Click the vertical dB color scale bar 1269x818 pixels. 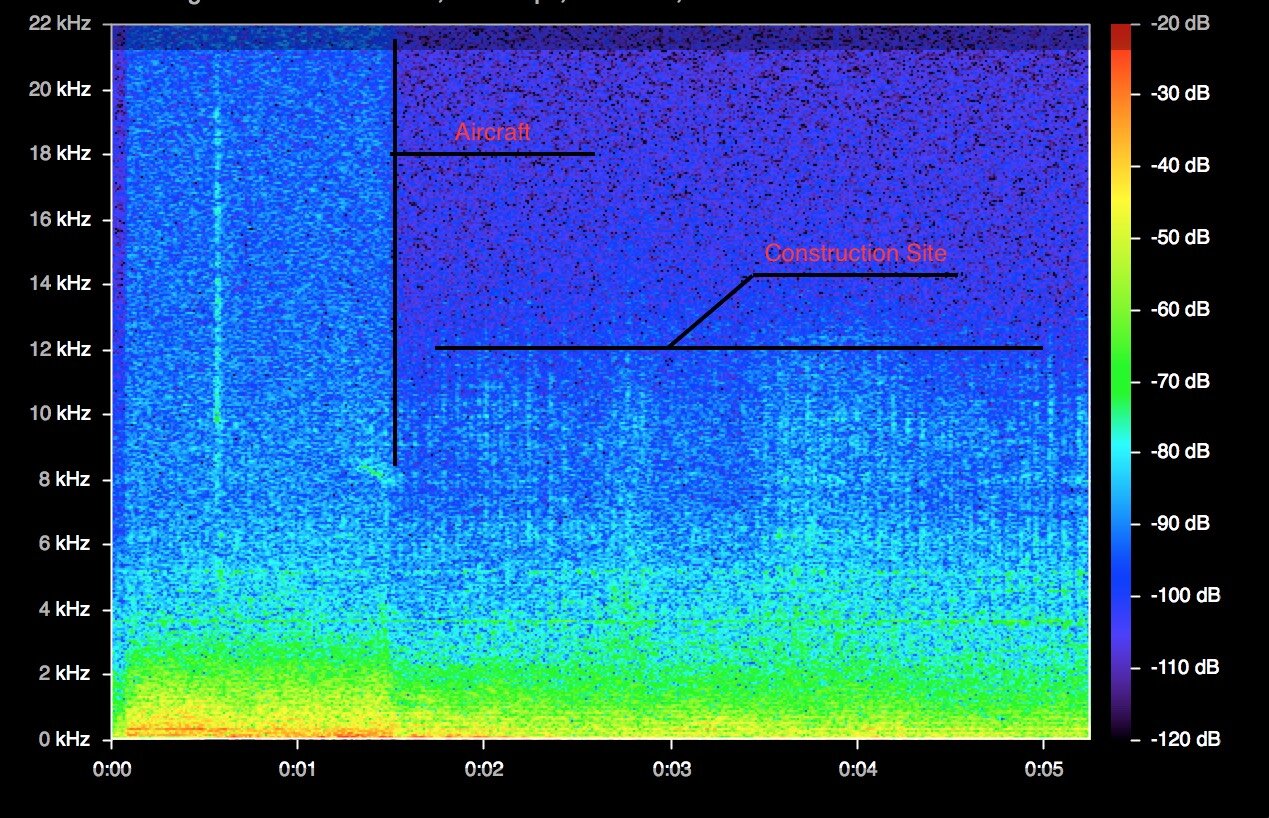coord(1122,381)
